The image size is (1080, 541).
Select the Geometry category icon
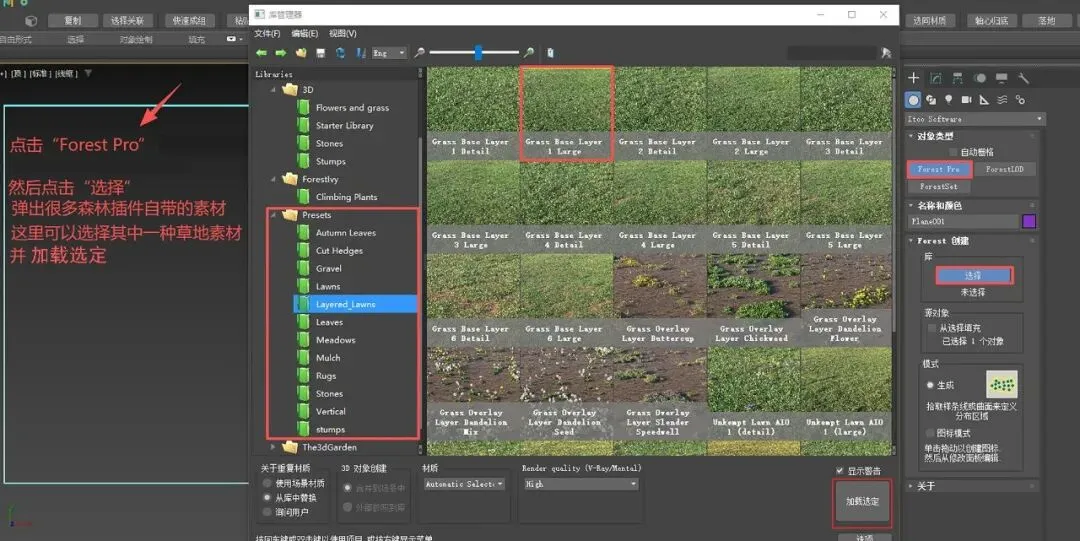[913, 100]
